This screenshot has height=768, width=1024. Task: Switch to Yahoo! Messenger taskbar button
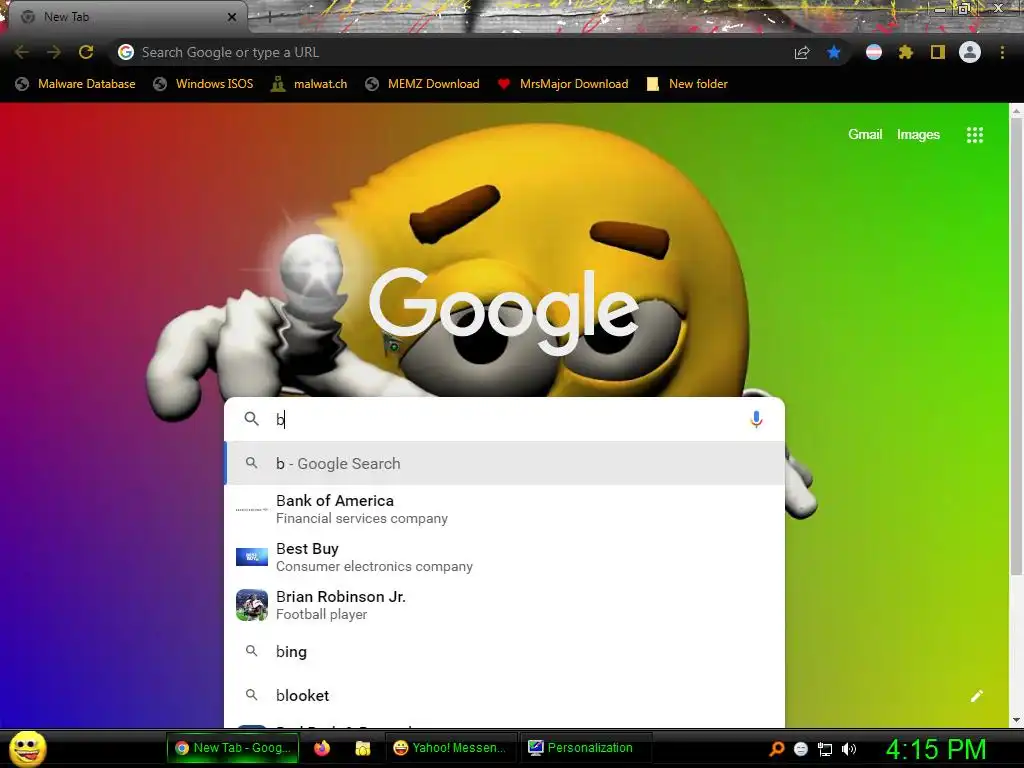[x=451, y=748]
